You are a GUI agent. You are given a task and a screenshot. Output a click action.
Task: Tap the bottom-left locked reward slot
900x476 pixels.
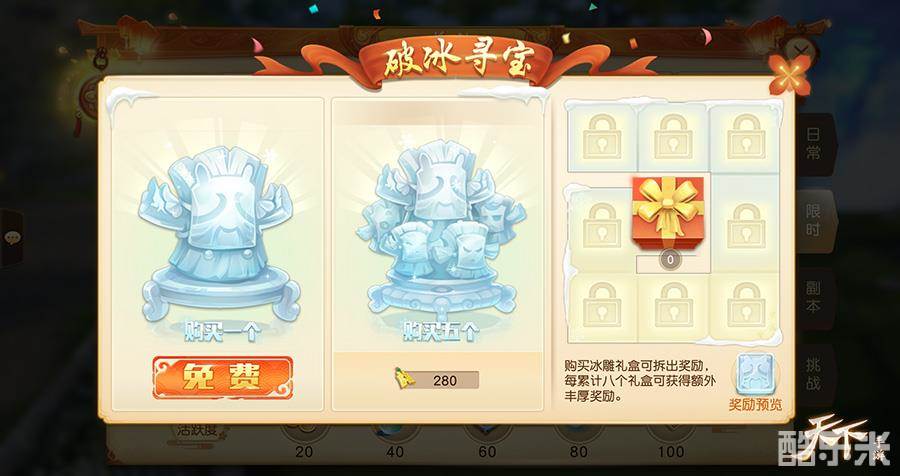click(x=601, y=306)
